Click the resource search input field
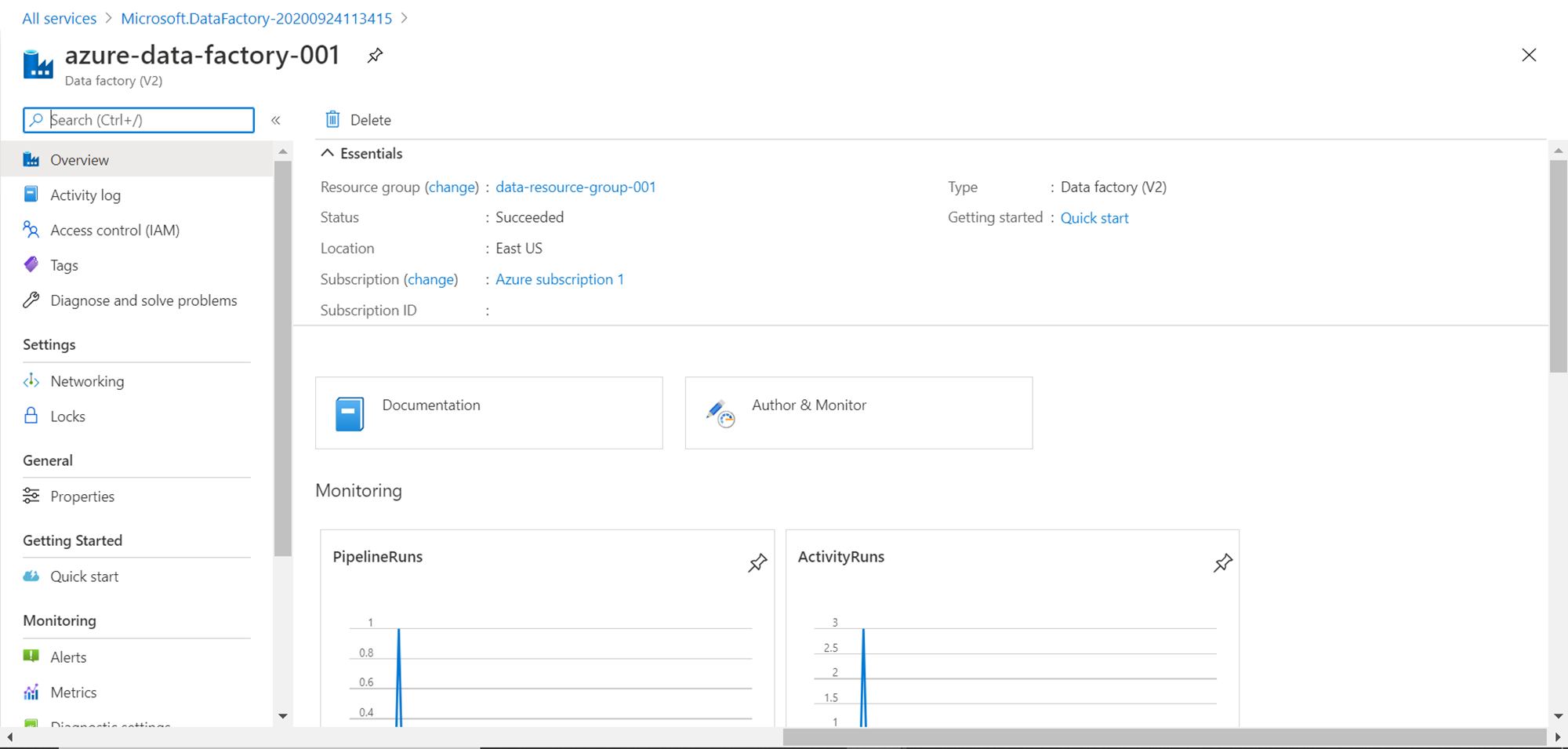The image size is (1568, 749). point(138,120)
